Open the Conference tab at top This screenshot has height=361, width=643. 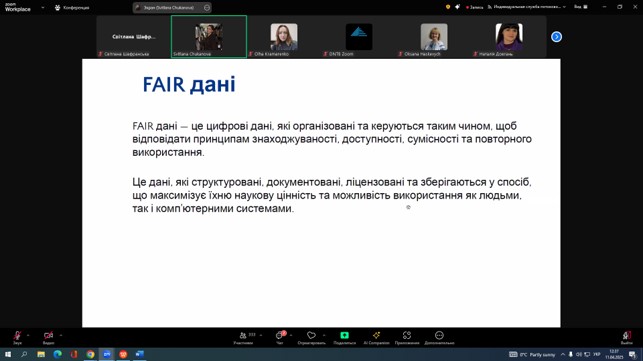[72, 7]
